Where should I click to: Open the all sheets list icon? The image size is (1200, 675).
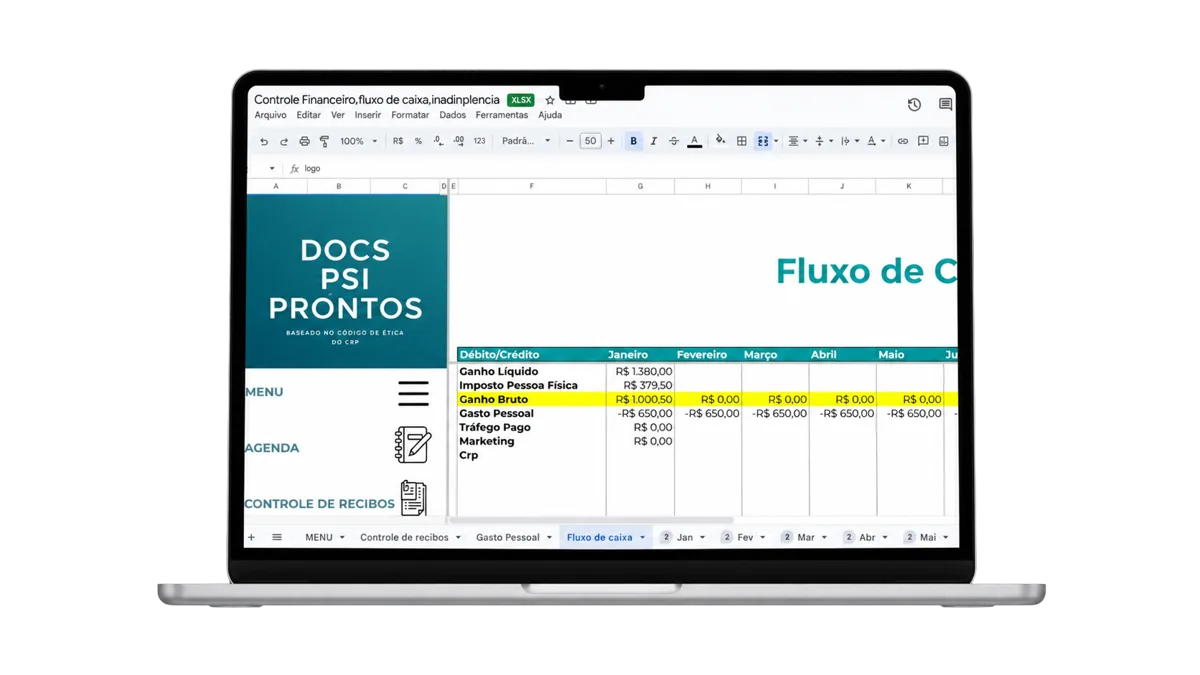click(277, 538)
